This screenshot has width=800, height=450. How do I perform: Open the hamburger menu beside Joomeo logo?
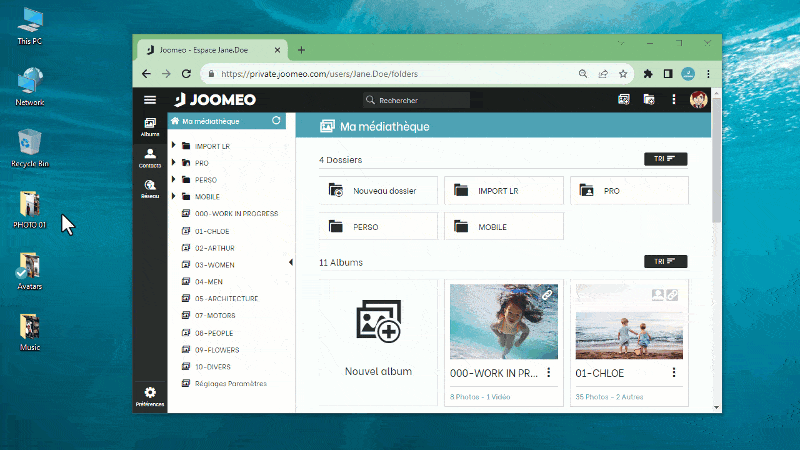click(x=150, y=100)
